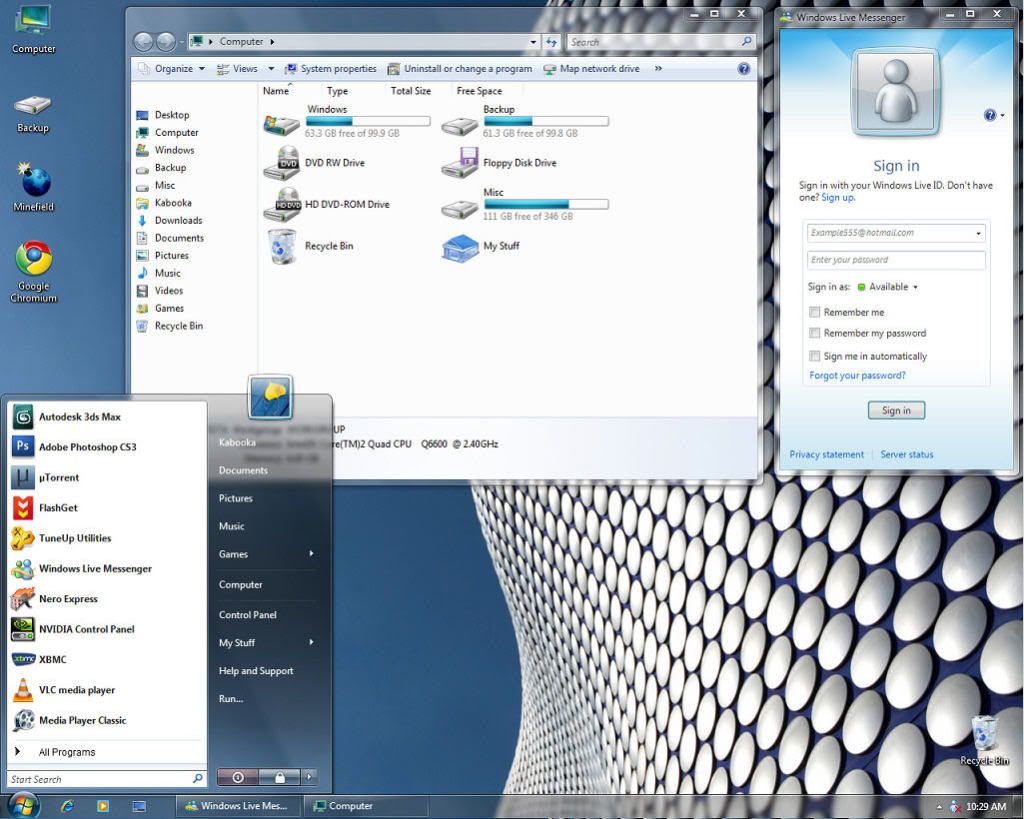
Task: Select the Backup drive desktop icon
Action: tap(33, 114)
